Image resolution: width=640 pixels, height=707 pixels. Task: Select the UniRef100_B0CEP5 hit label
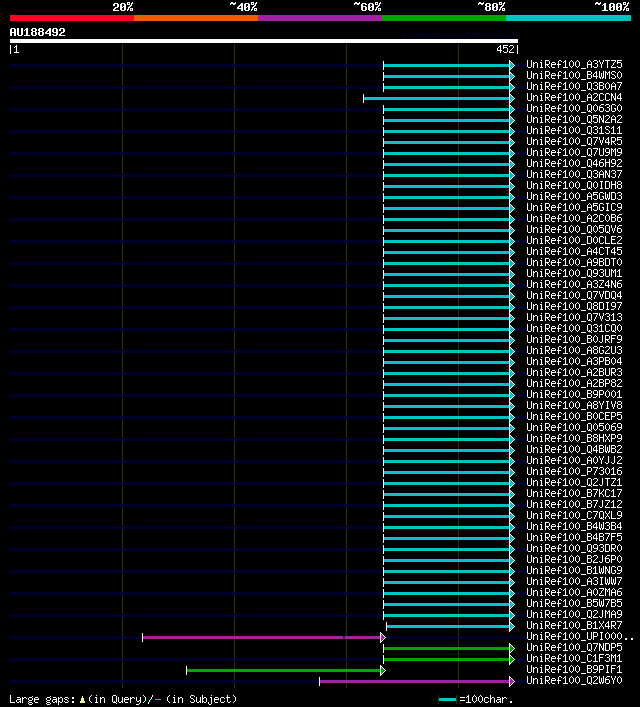tap(574, 416)
